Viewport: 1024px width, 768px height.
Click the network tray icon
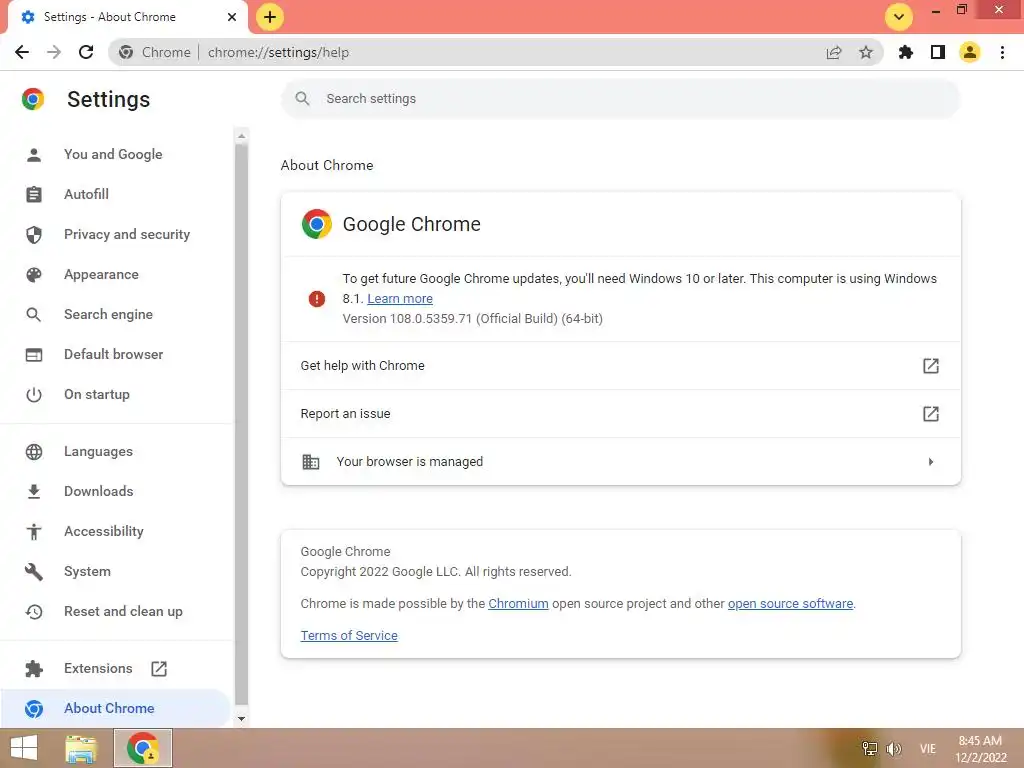(x=869, y=748)
